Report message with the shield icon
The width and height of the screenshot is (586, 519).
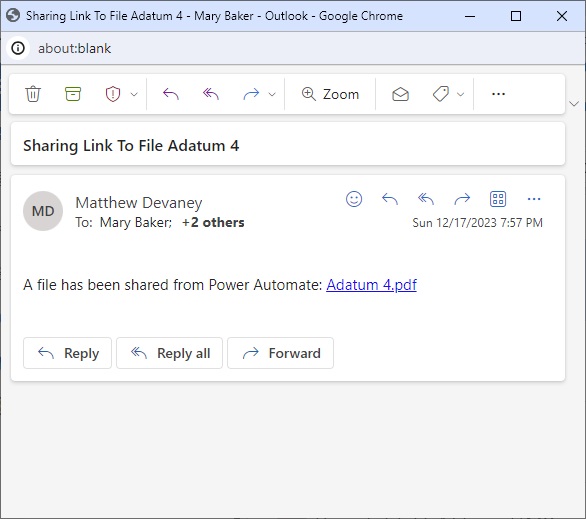point(113,94)
